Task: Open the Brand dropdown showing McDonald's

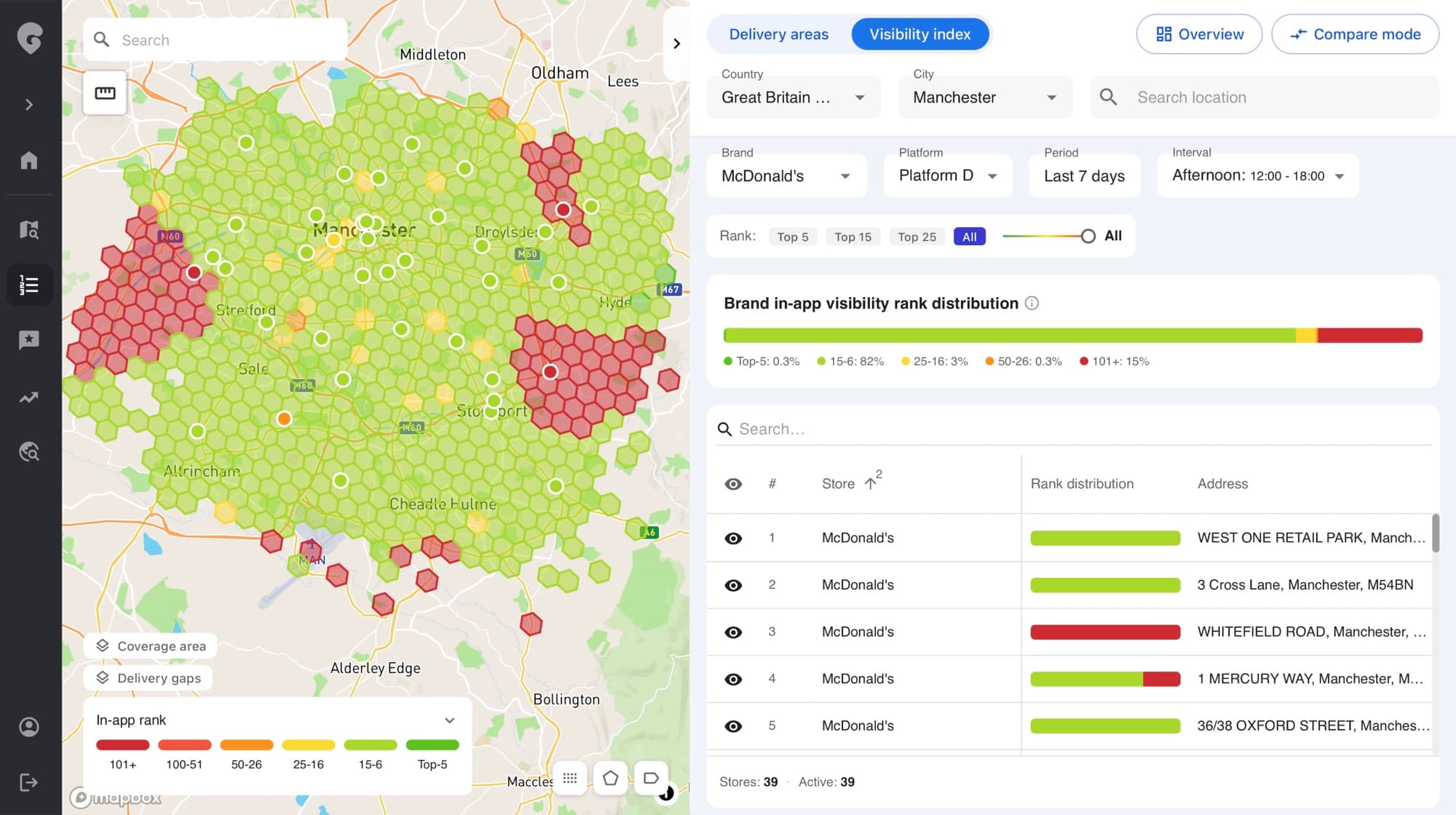Action: pyautogui.click(x=786, y=175)
